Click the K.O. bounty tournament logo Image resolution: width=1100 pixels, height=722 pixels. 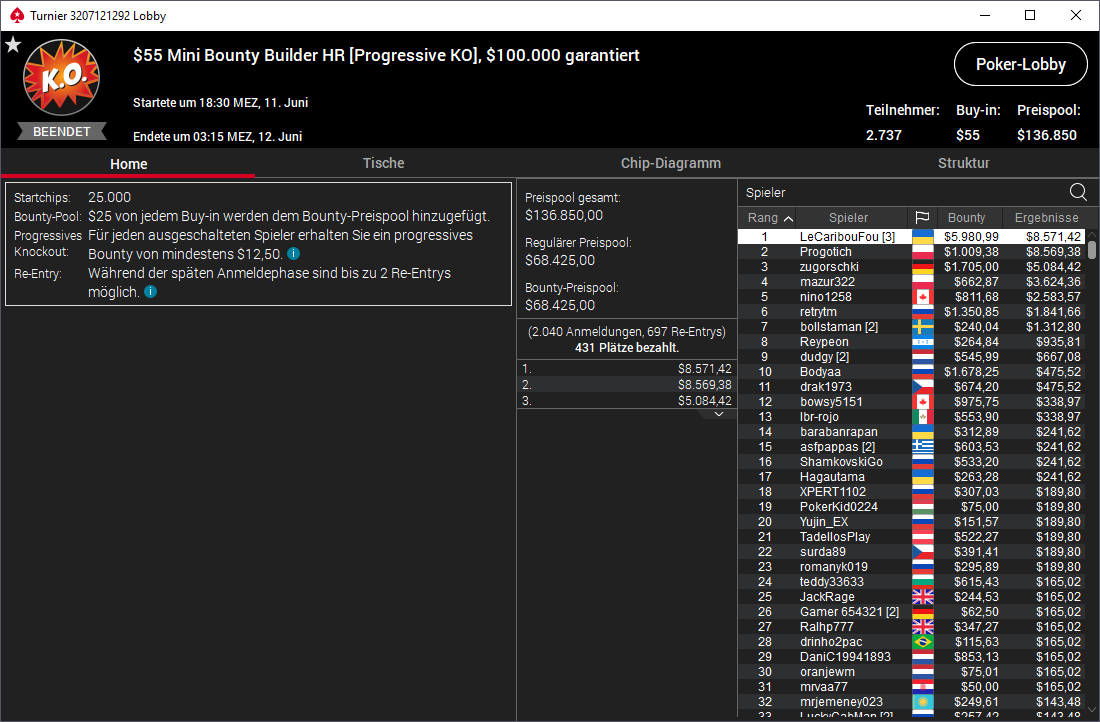pos(62,77)
